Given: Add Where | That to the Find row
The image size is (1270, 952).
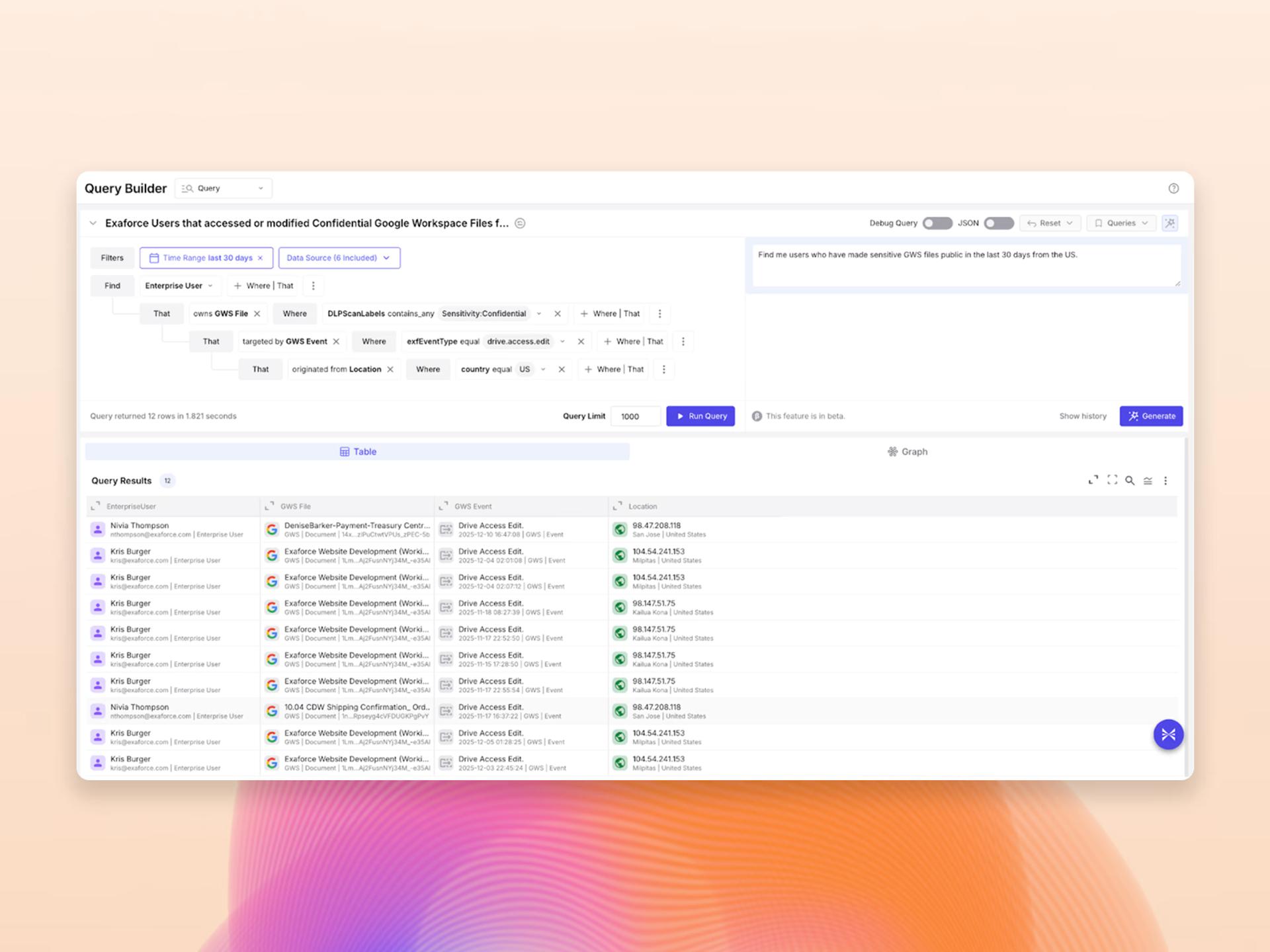Looking at the screenshot, I should 263,286.
